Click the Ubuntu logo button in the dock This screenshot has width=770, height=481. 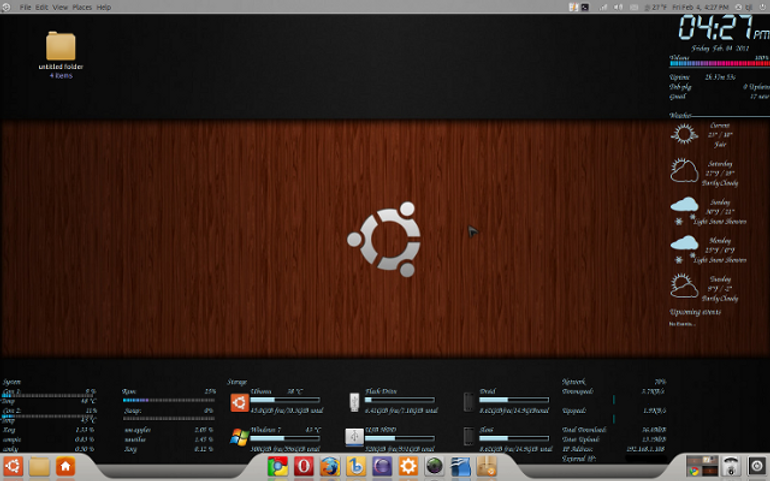13,466
